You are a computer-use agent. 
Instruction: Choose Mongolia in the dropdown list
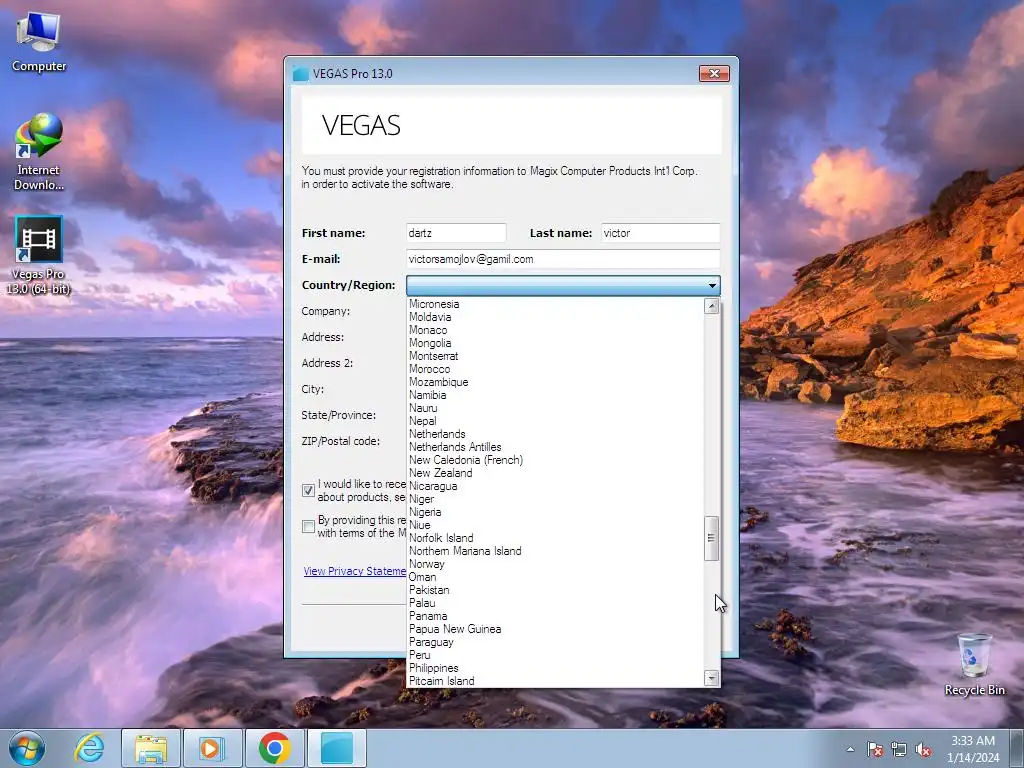click(x=555, y=343)
